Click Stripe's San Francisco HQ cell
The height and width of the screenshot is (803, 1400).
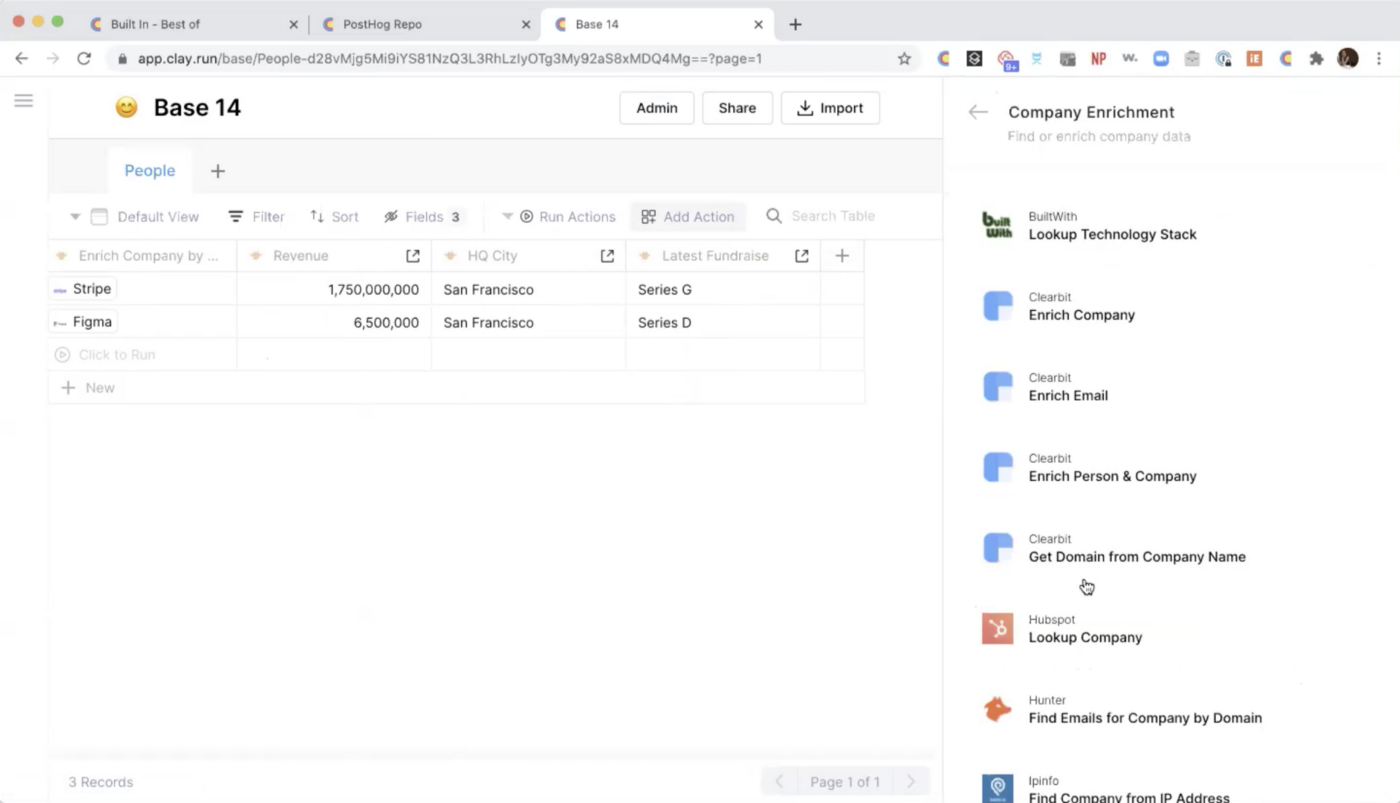point(528,290)
